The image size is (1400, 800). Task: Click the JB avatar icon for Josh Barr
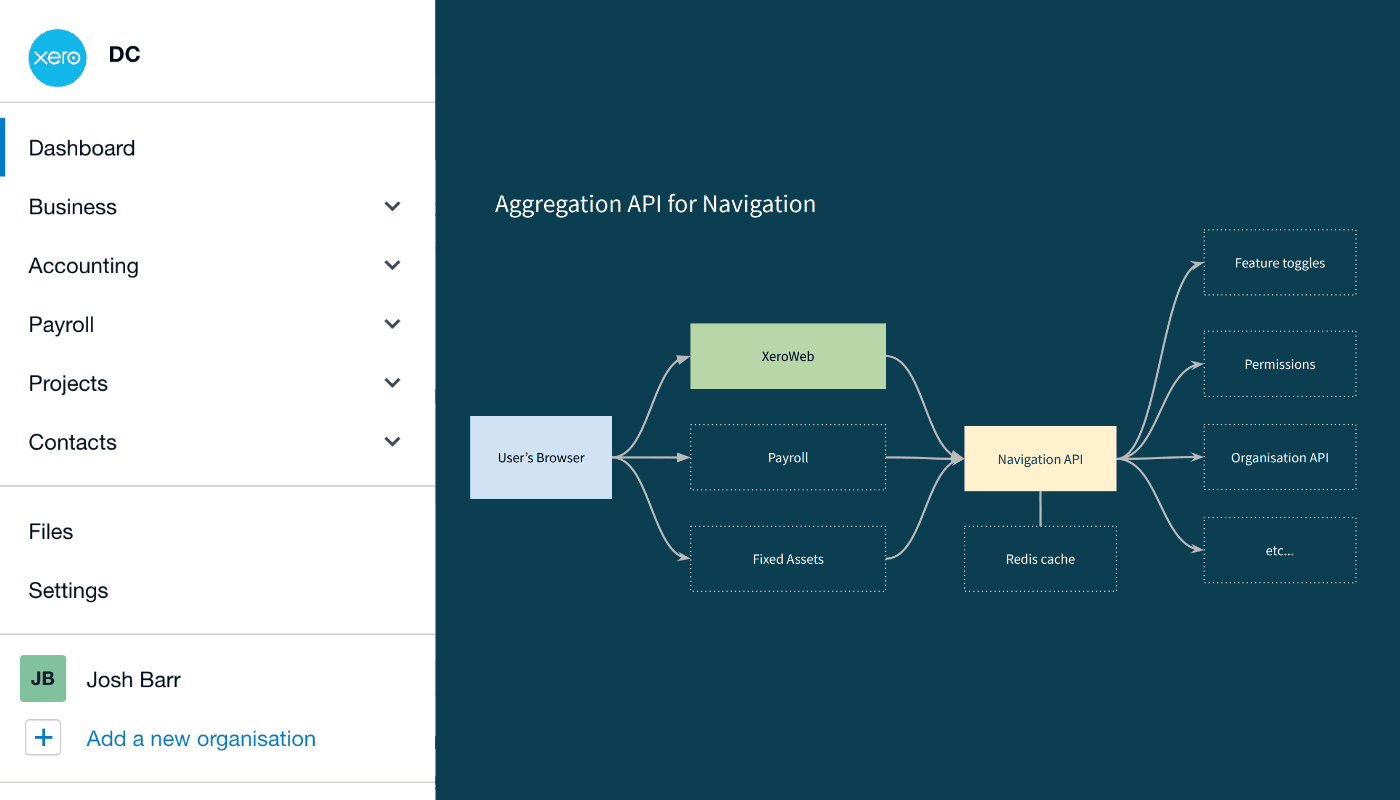[x=42, y=678]
